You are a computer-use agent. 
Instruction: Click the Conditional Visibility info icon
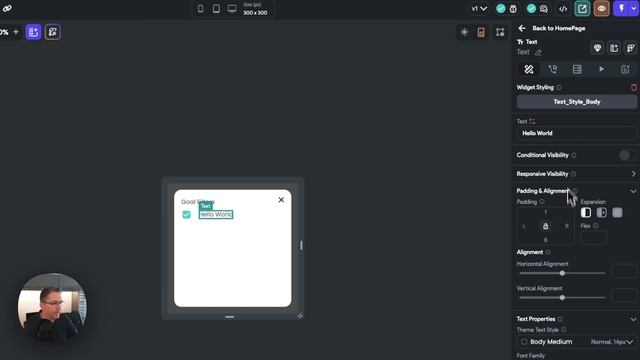click(x=573, y=155)
